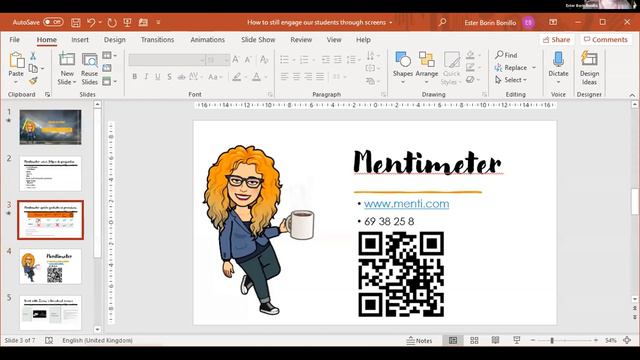Screen dimensions: 640x360
Task: Click the Find button
Action: (506, 55)
